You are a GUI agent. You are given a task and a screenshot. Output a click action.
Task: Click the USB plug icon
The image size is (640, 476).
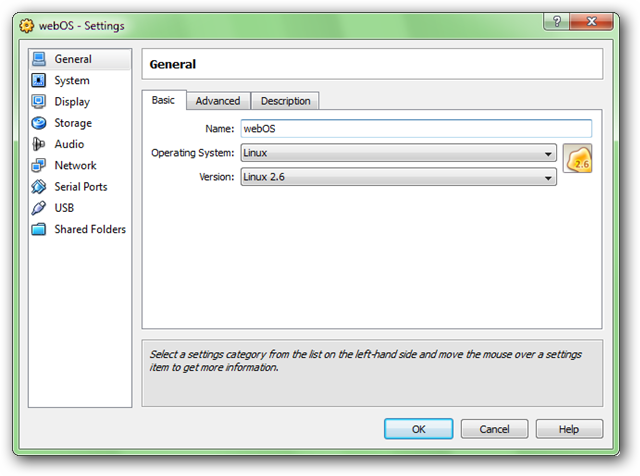(x=39, y=208)
